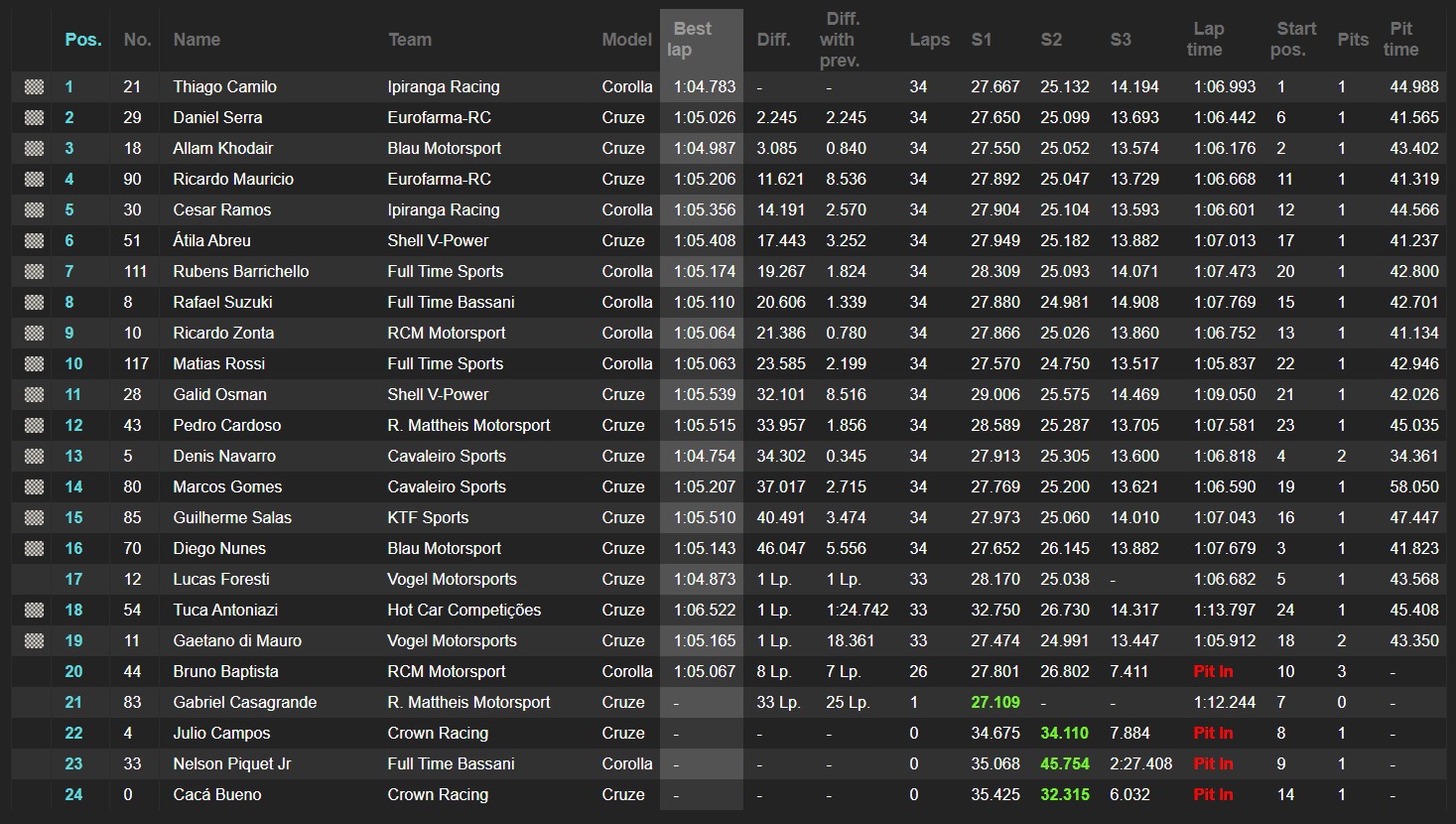Sort by Pos. column header
Image resolution: width=1456 pixels, height=824 pixels.
[83, 40]
